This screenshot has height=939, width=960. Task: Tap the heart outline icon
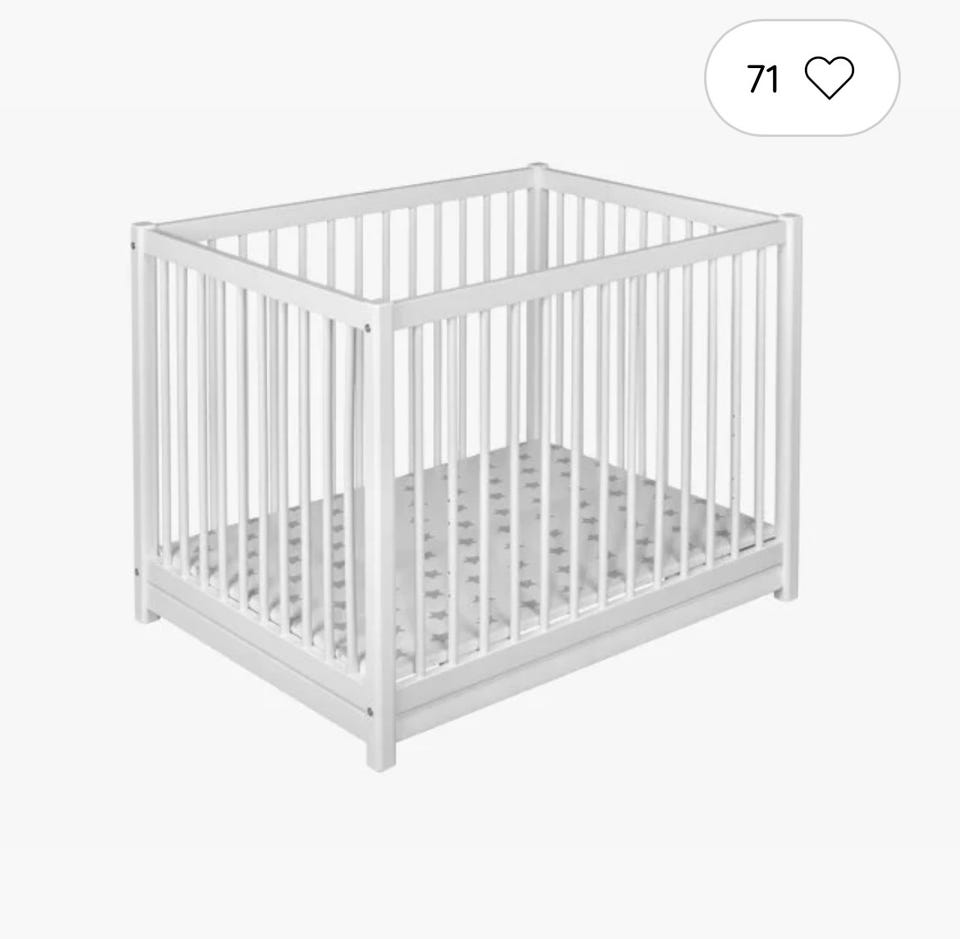[x=829, y=78]
